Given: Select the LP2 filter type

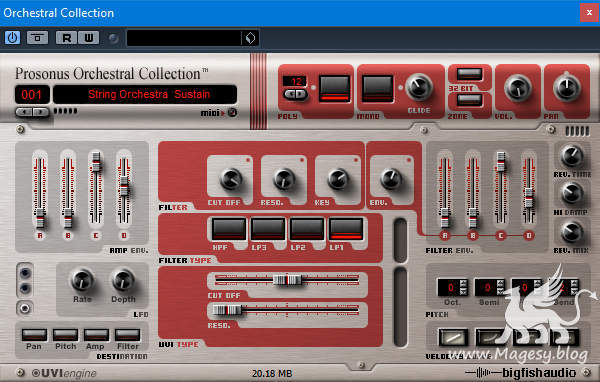Looking at the screenshot, I should pos(307,229).
